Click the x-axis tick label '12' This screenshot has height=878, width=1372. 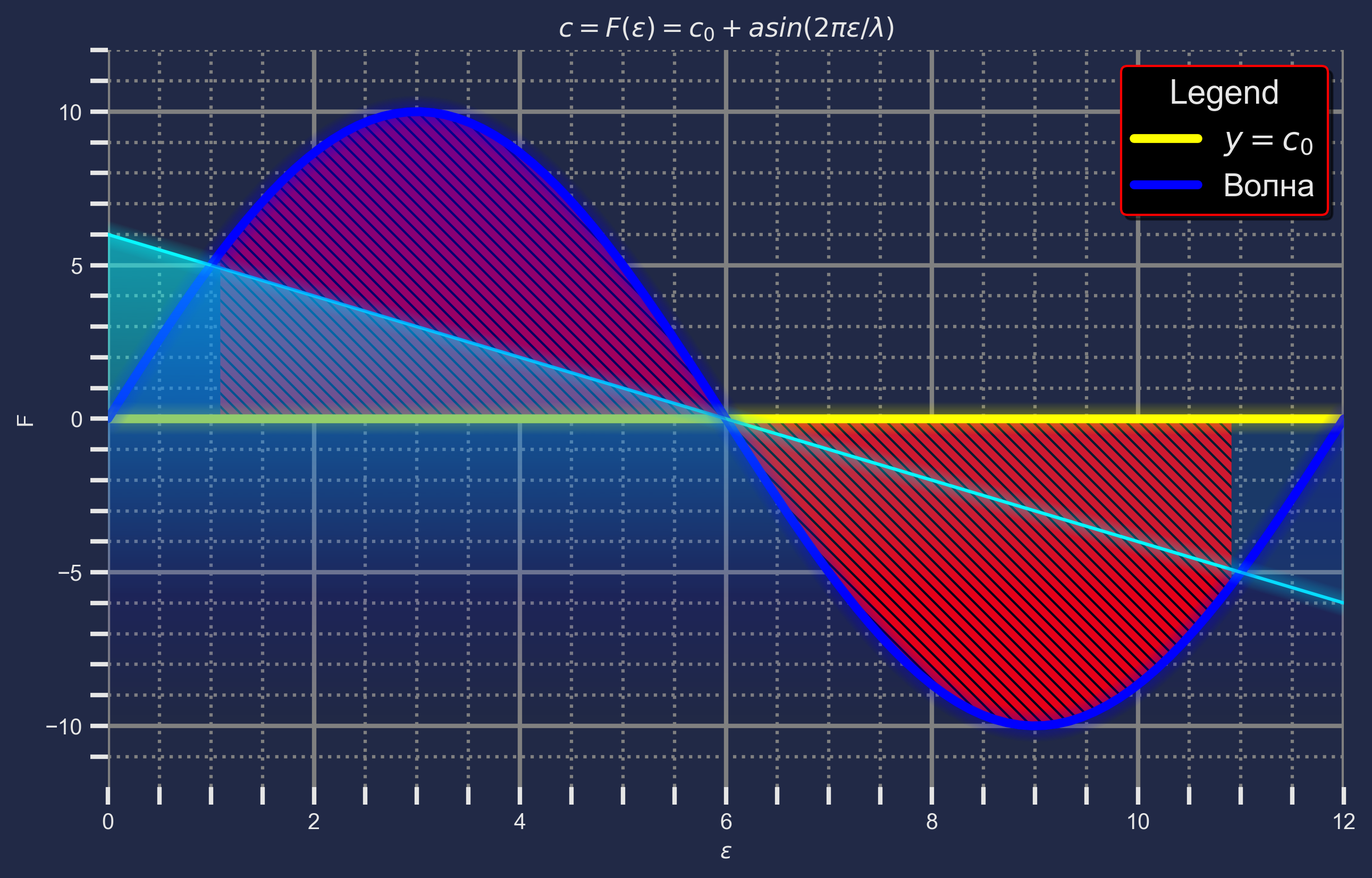(1344, 822)
